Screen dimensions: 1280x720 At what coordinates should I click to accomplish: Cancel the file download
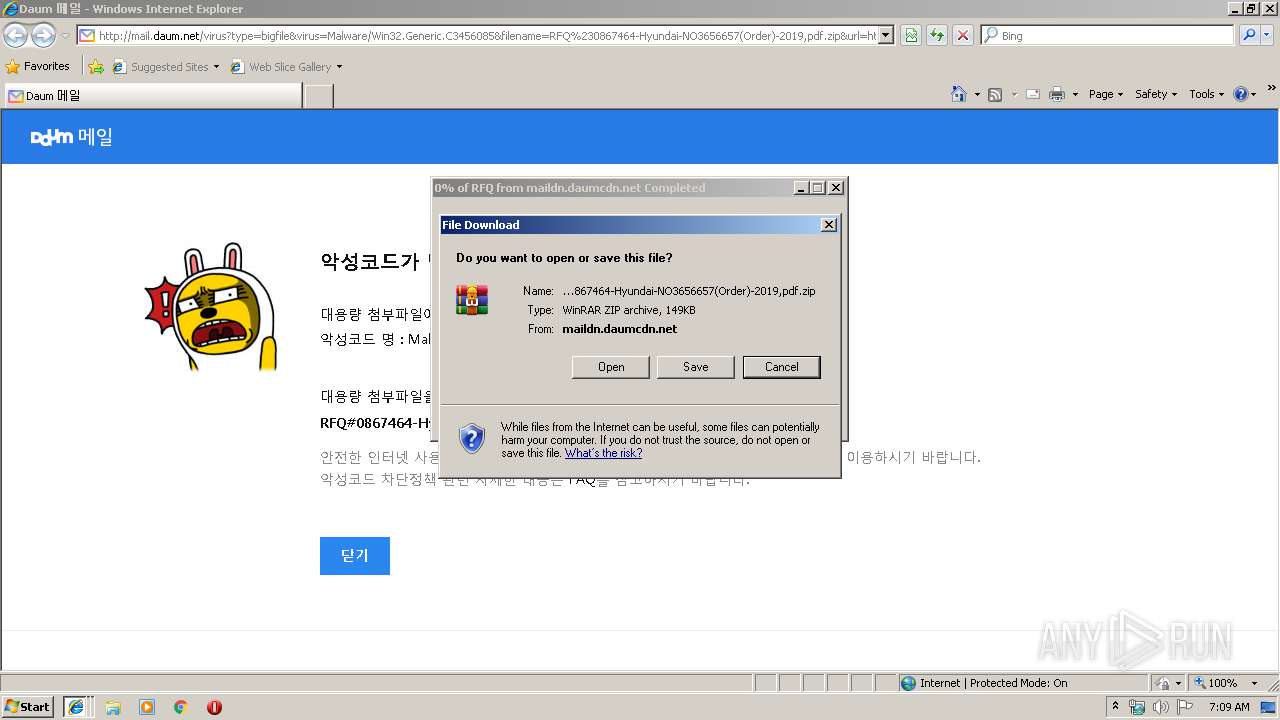782,367
